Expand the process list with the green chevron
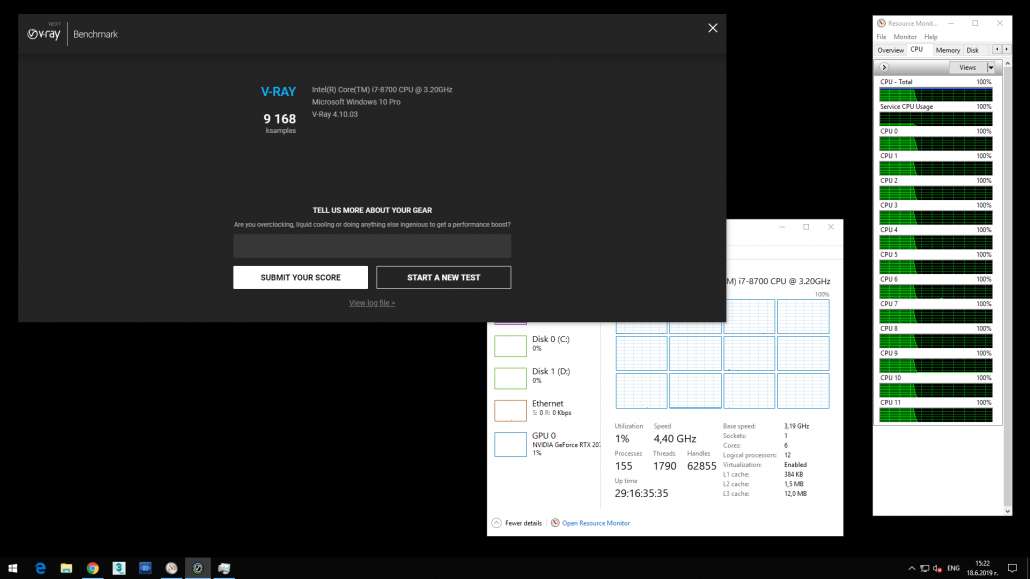 click(x=882, y=67)
